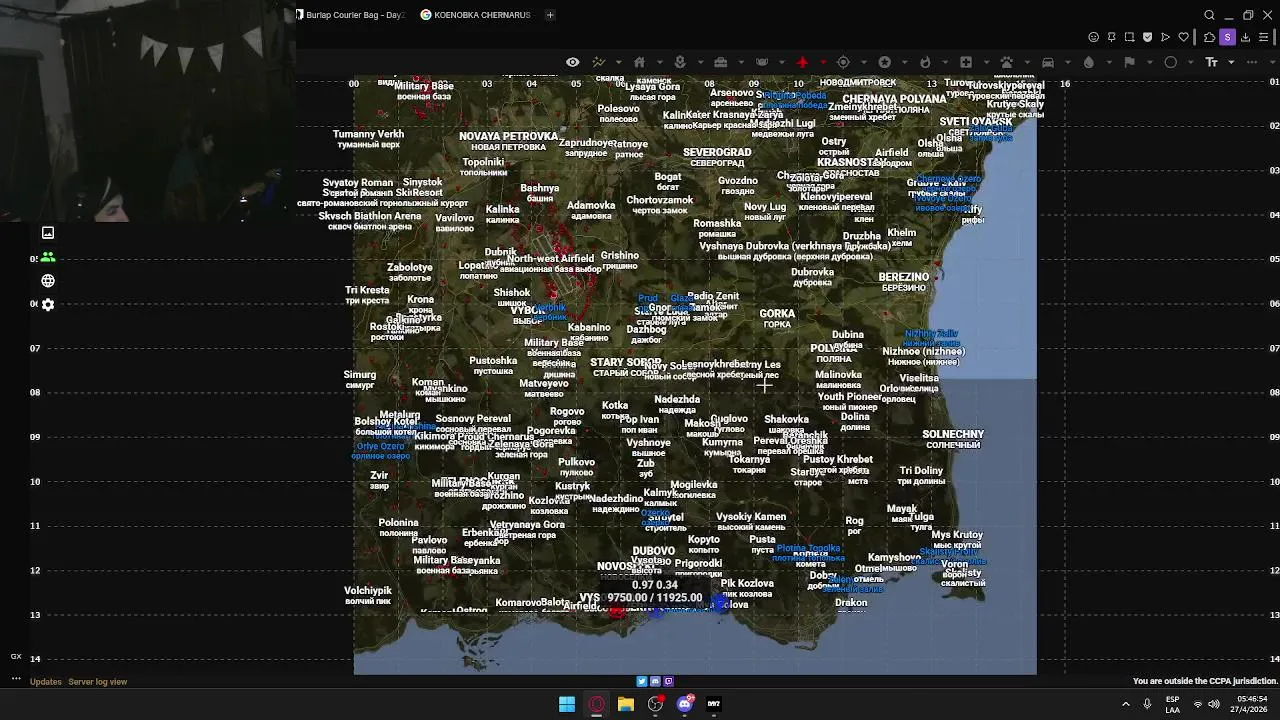The width and height of the screenshot is (1280, 720).
Task: Select the route path marker tool
Action: tap(598, 62)
